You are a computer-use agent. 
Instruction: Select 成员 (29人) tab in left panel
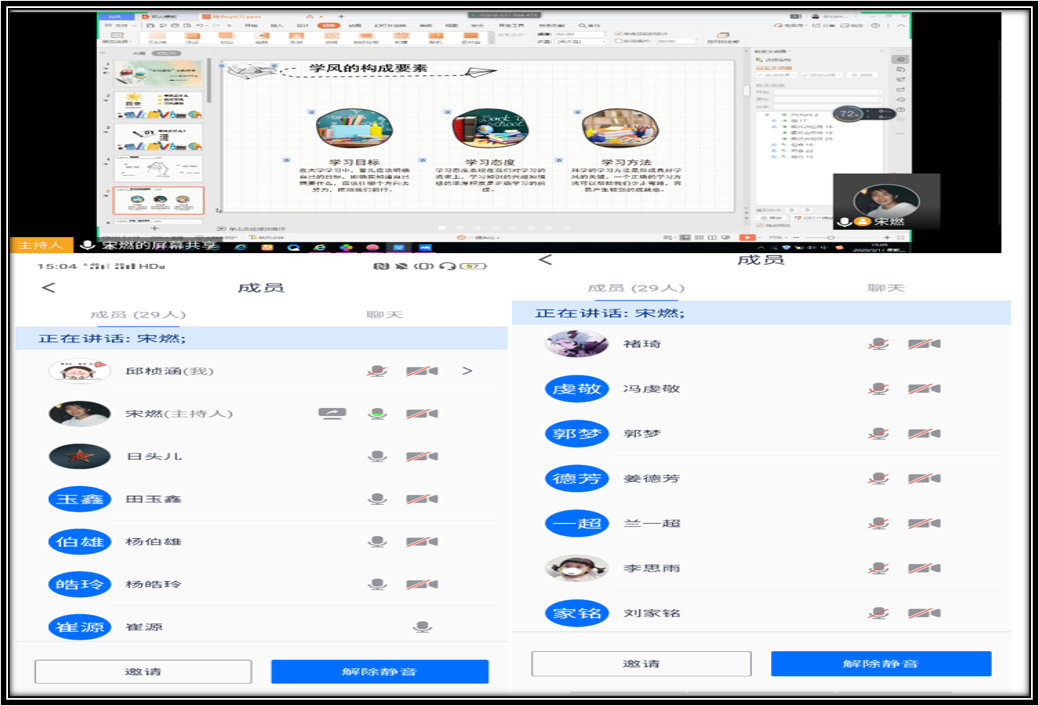(137, 315)
